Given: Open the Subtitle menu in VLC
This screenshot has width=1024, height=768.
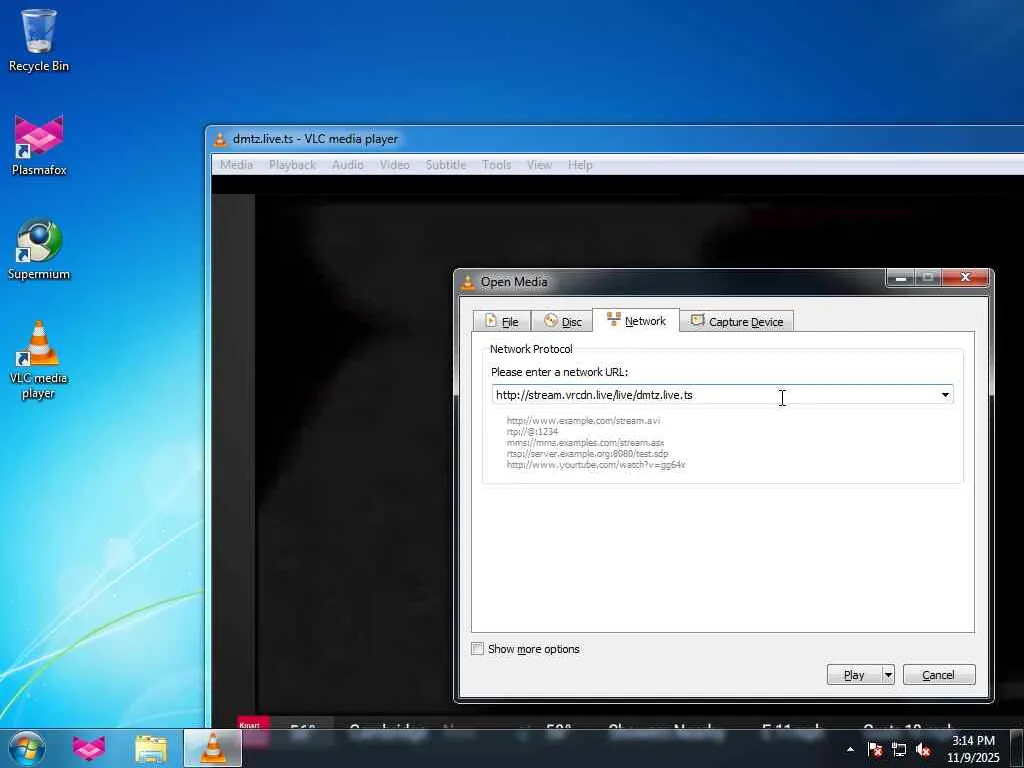Looking at the screenshot, I should pyautogui.click(x=446, y=165).
